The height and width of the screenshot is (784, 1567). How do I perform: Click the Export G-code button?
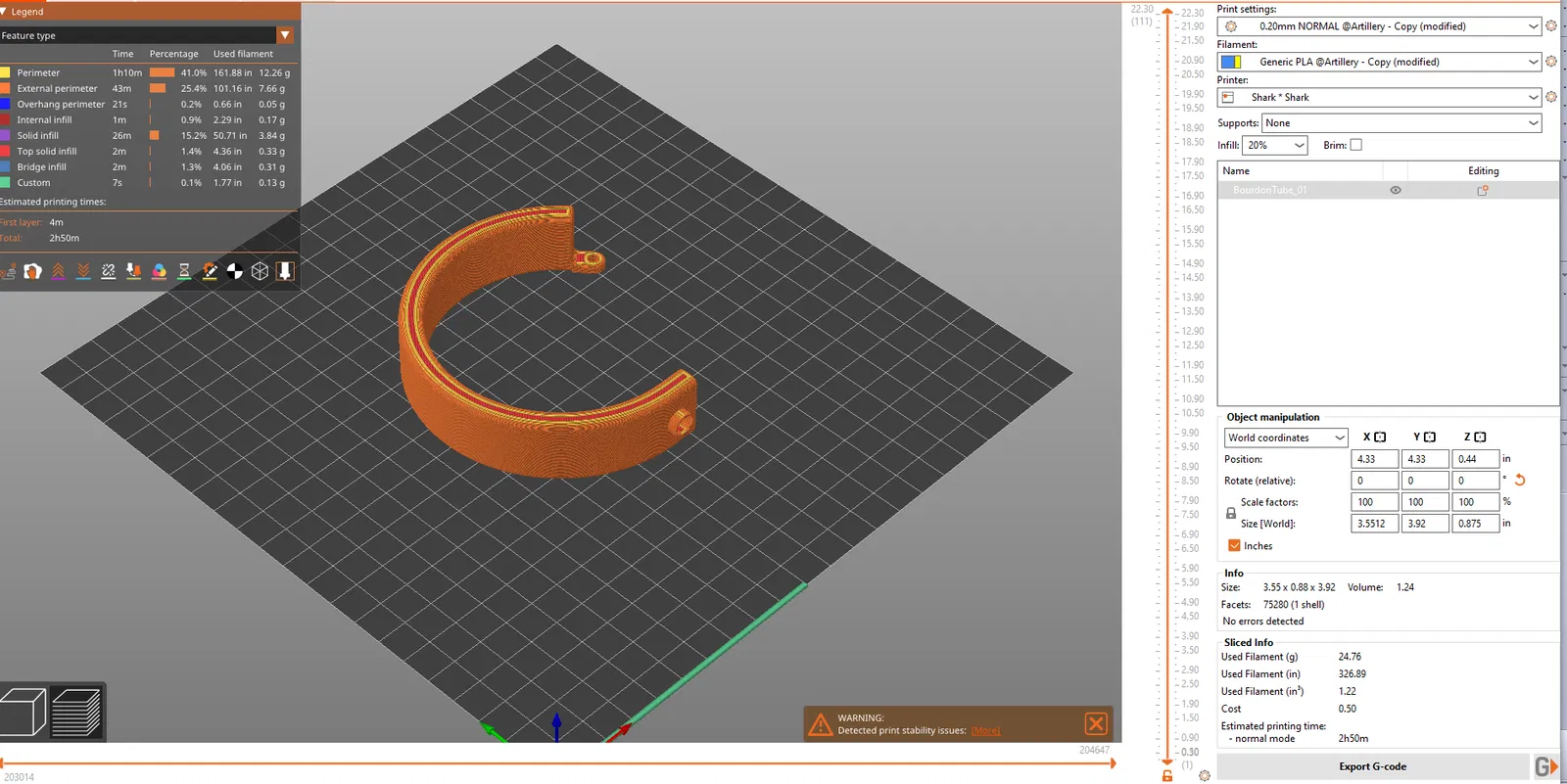pos(1372,766)
